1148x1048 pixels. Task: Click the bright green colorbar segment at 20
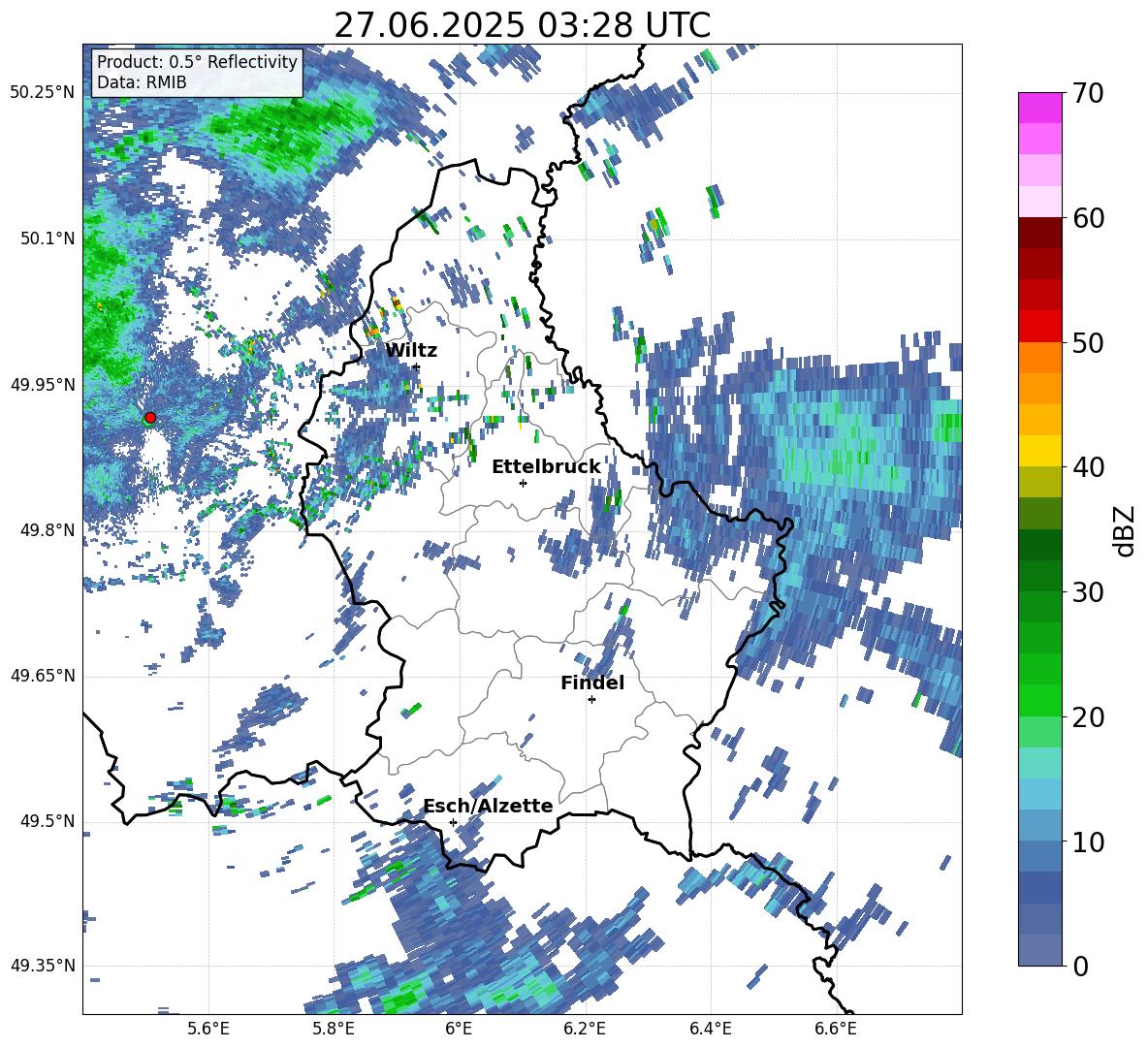click(1039, 700)
